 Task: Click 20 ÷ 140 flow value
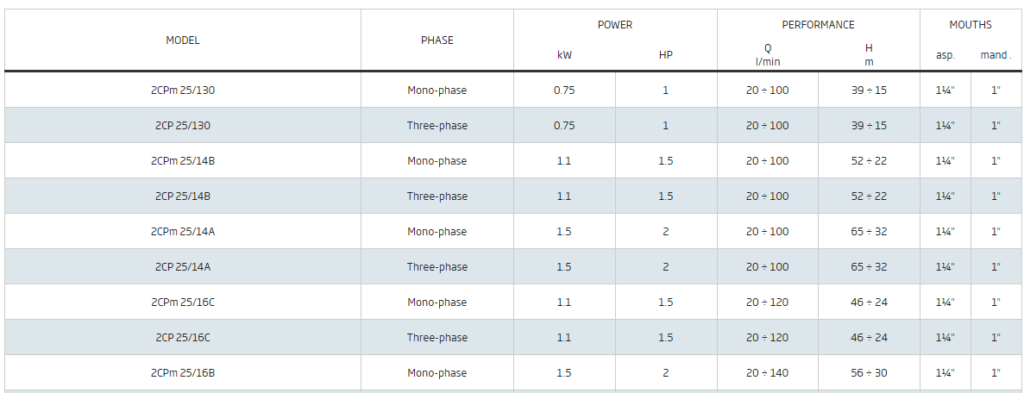(767, 373)
